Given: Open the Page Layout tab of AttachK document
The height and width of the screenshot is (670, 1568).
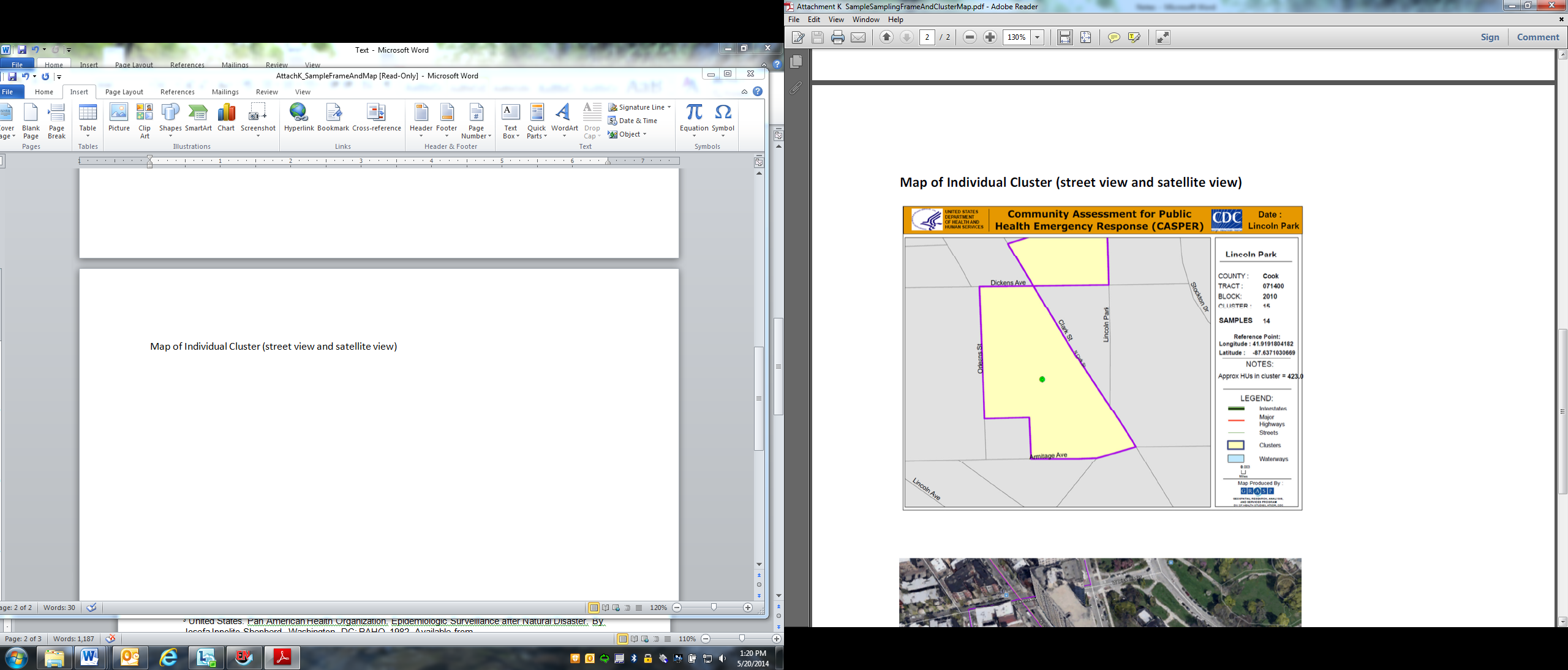Looking at the screenshot, I should pyautogui.click(x=124, y=92).
